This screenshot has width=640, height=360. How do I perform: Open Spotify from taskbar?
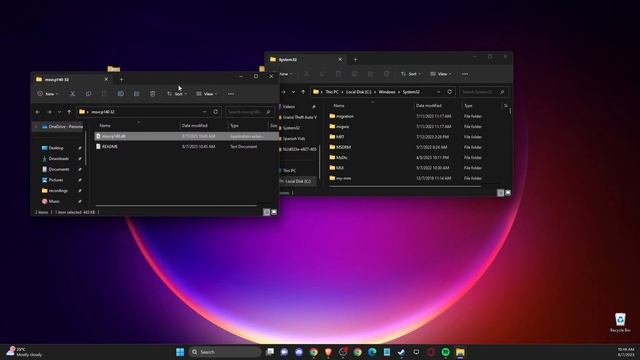tap(445, 352)
